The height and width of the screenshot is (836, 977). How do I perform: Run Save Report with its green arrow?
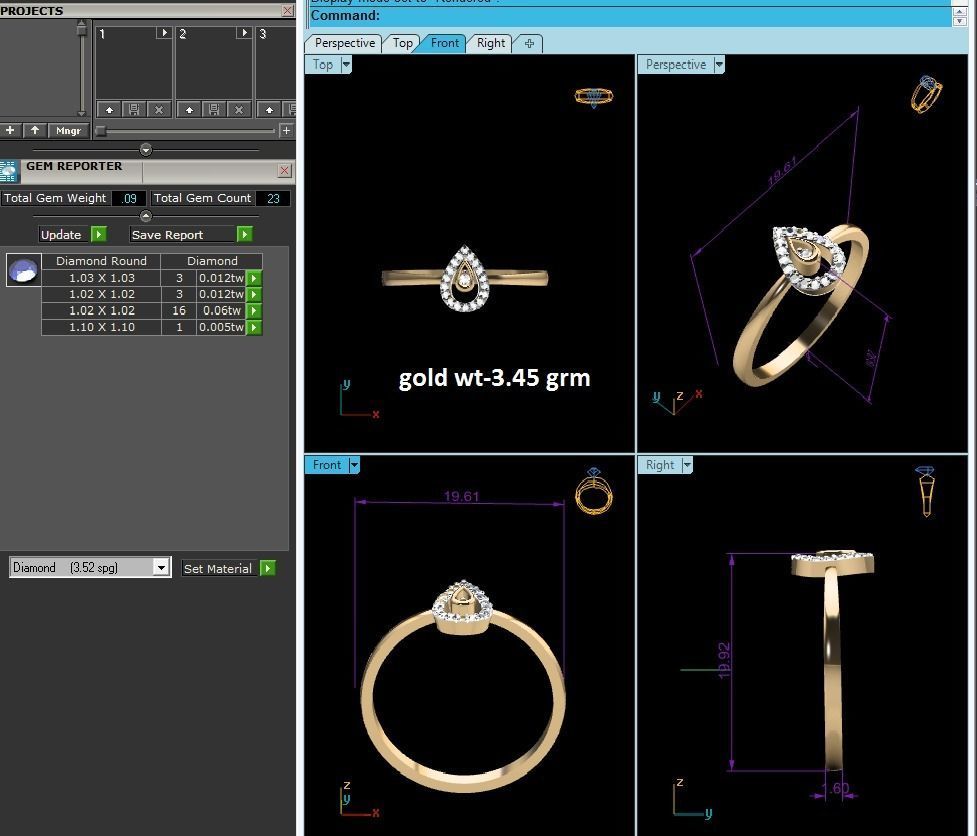click(x=244, y=234)
